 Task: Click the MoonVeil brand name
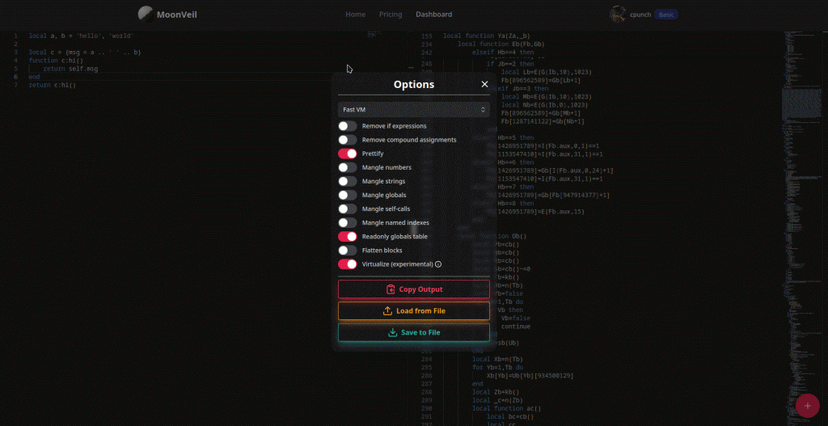(177, 15)
